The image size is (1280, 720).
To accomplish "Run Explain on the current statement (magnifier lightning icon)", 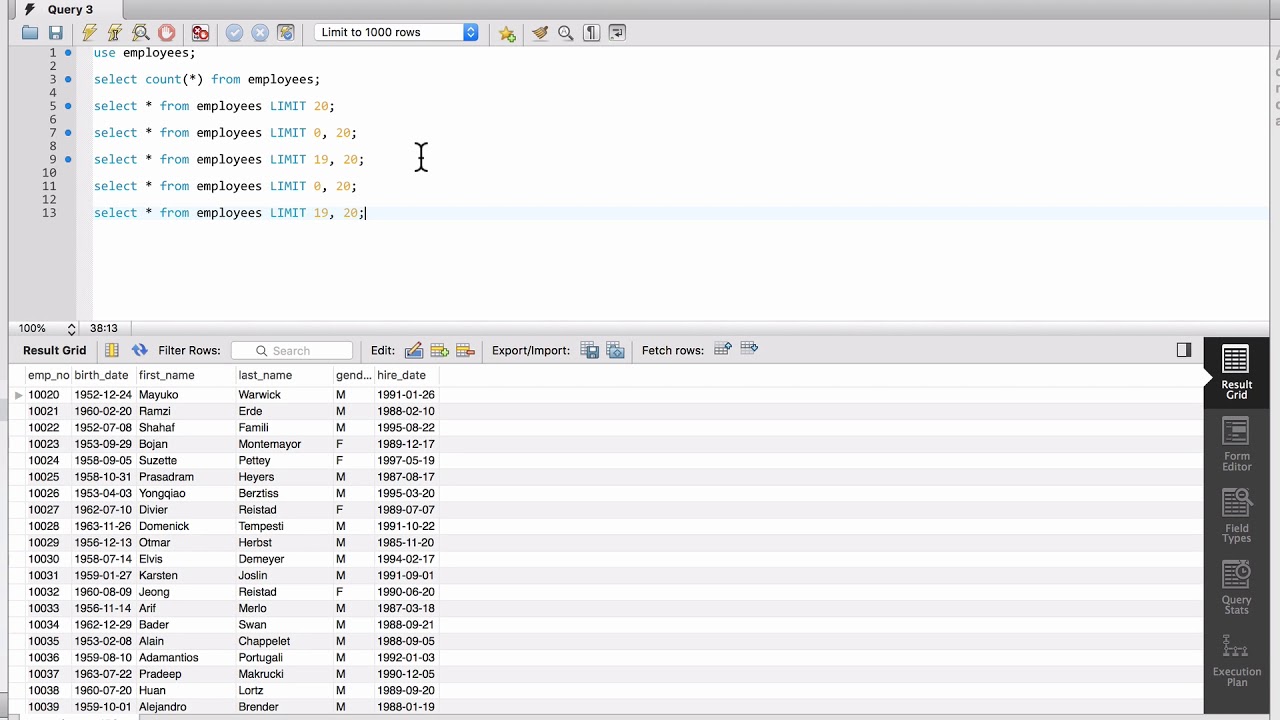I will coord(141,33).
